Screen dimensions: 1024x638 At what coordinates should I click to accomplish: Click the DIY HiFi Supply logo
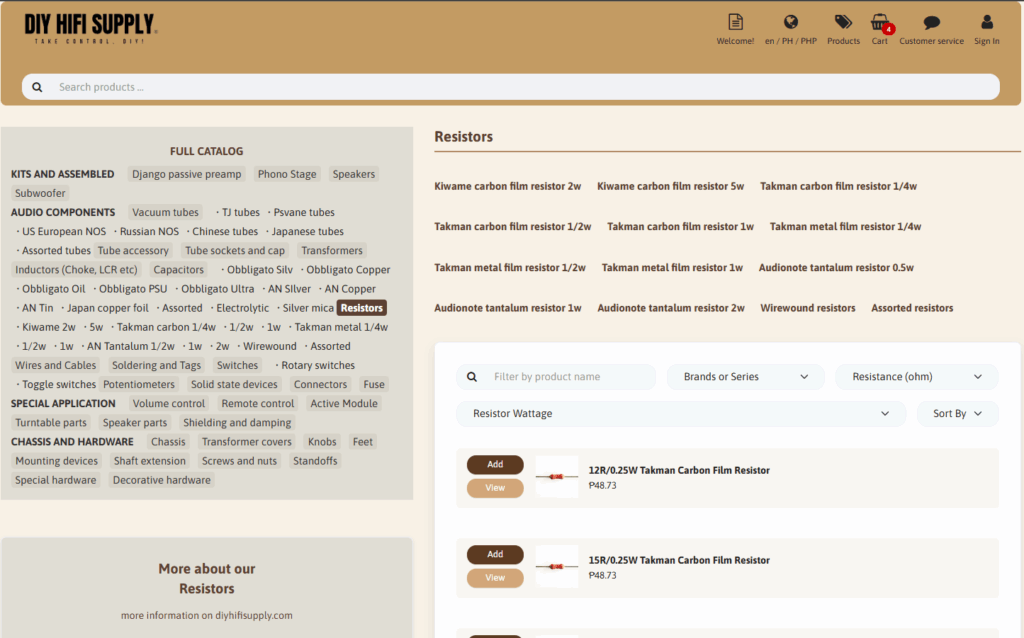click(90, 27)
